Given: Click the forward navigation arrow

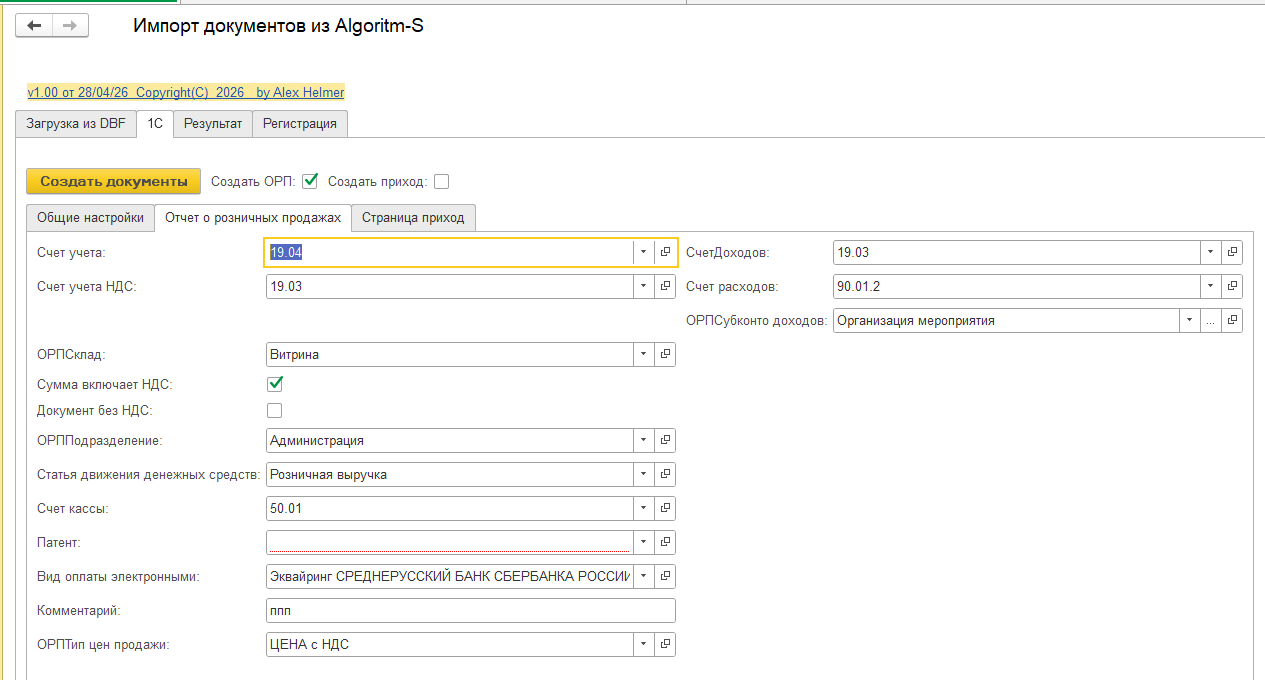Looking at the screenshot, I should coord(70,26).
